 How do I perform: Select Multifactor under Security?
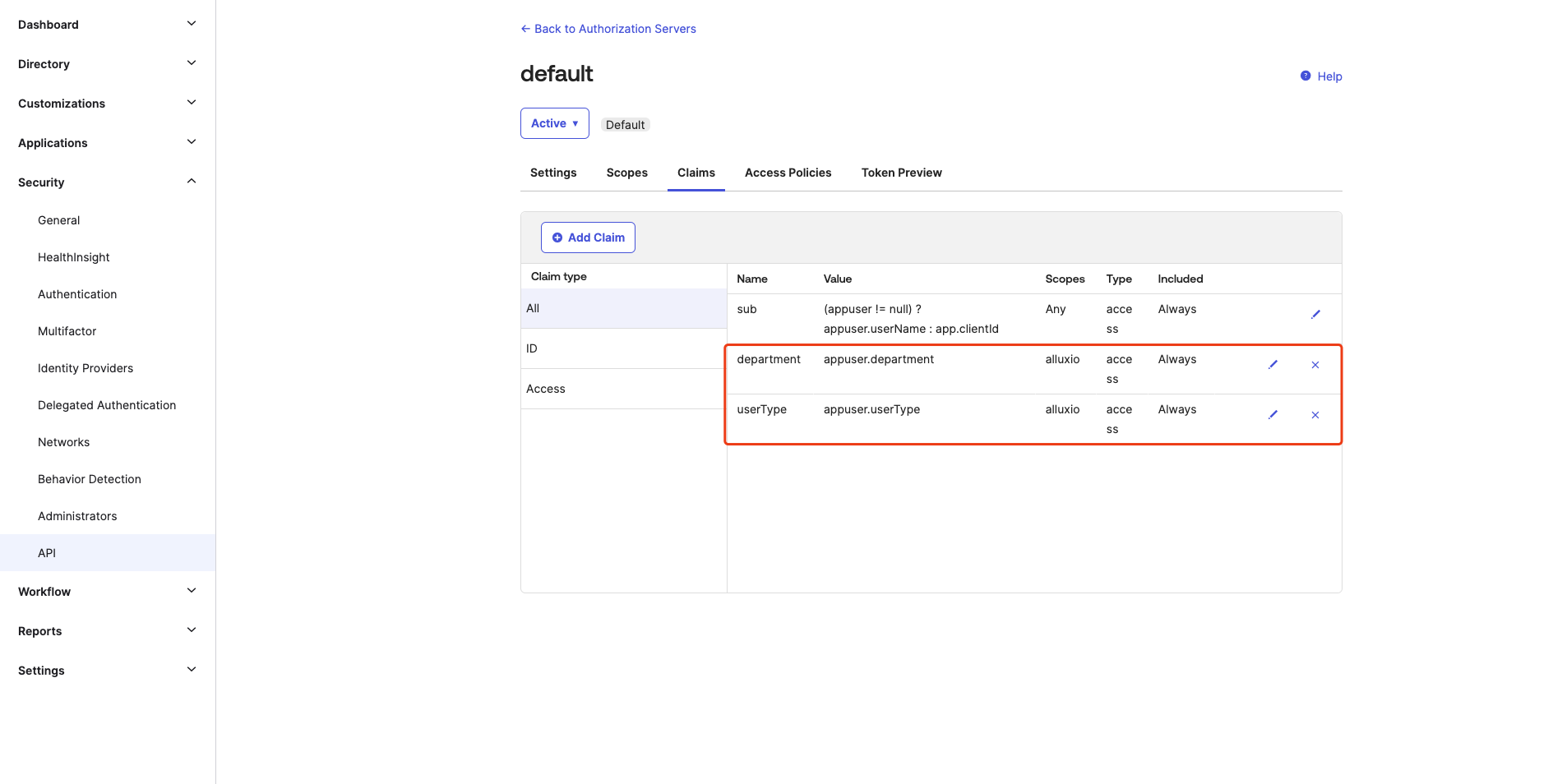coord(67,331)
